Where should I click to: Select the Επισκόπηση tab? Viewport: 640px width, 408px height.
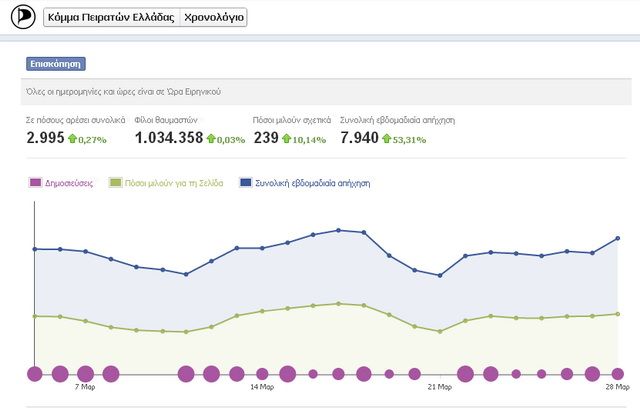click(x=56, y=64)
